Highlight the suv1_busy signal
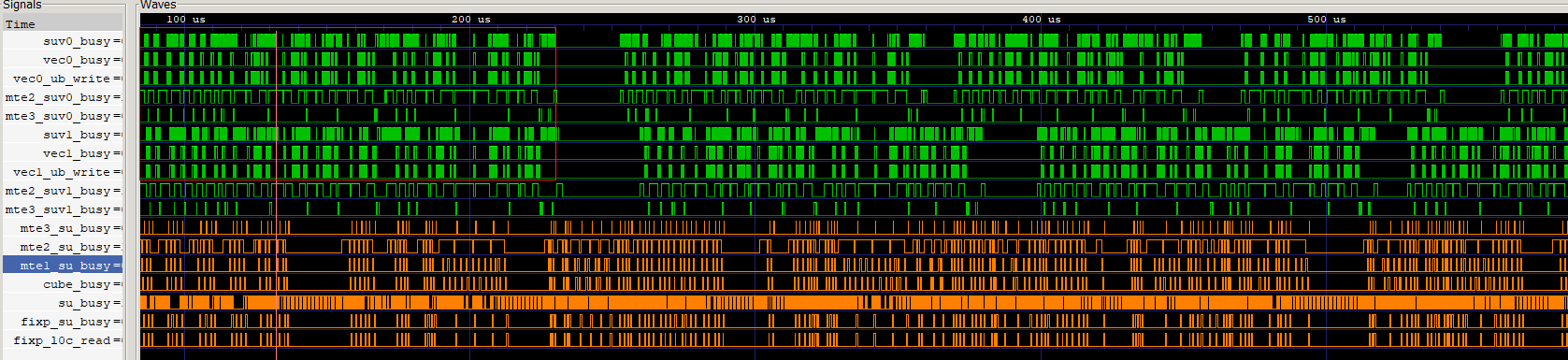 pyautogui.click(x=62, y=135)
